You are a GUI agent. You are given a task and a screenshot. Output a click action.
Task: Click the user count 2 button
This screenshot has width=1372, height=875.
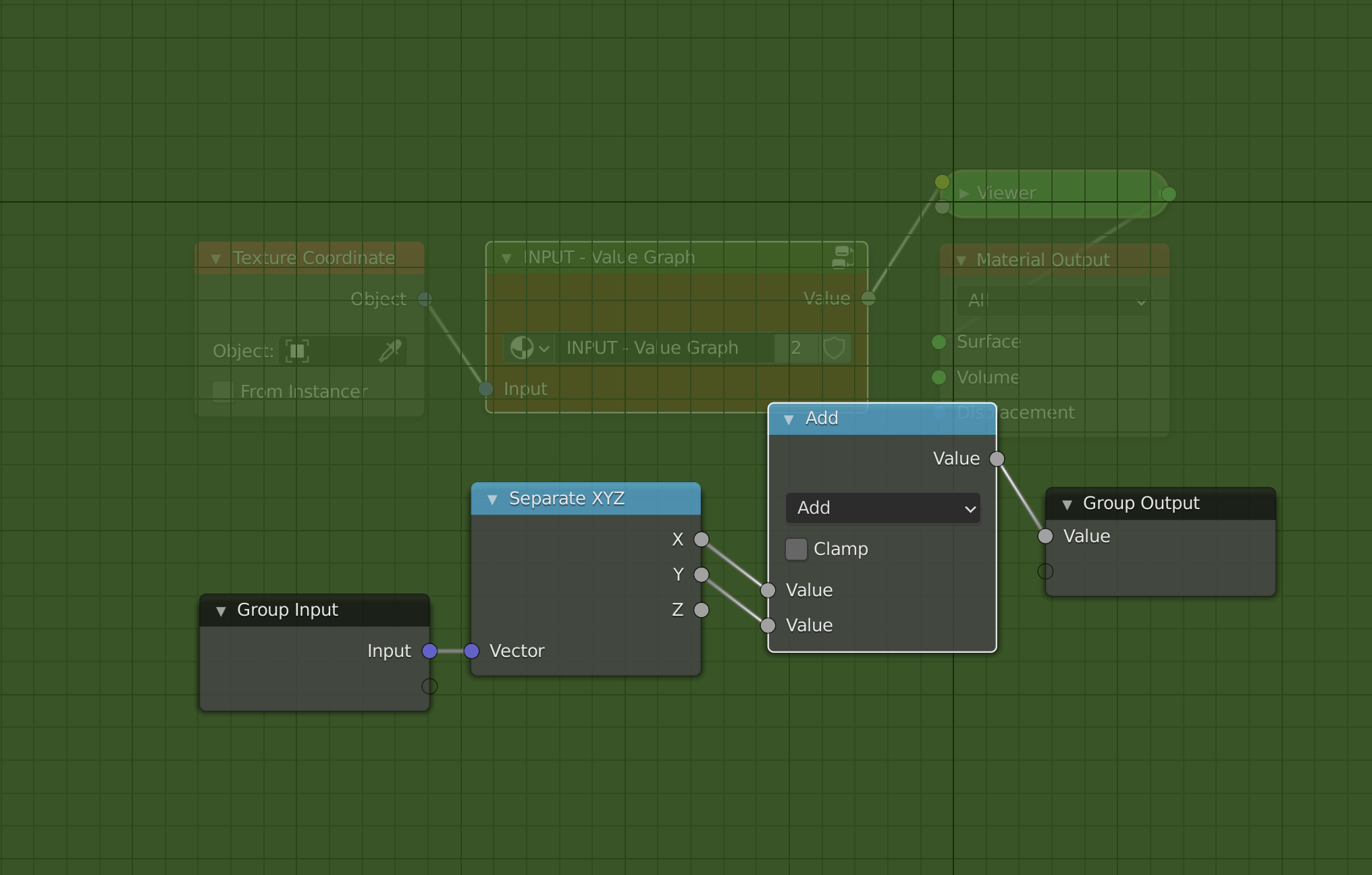coord(796,348)
